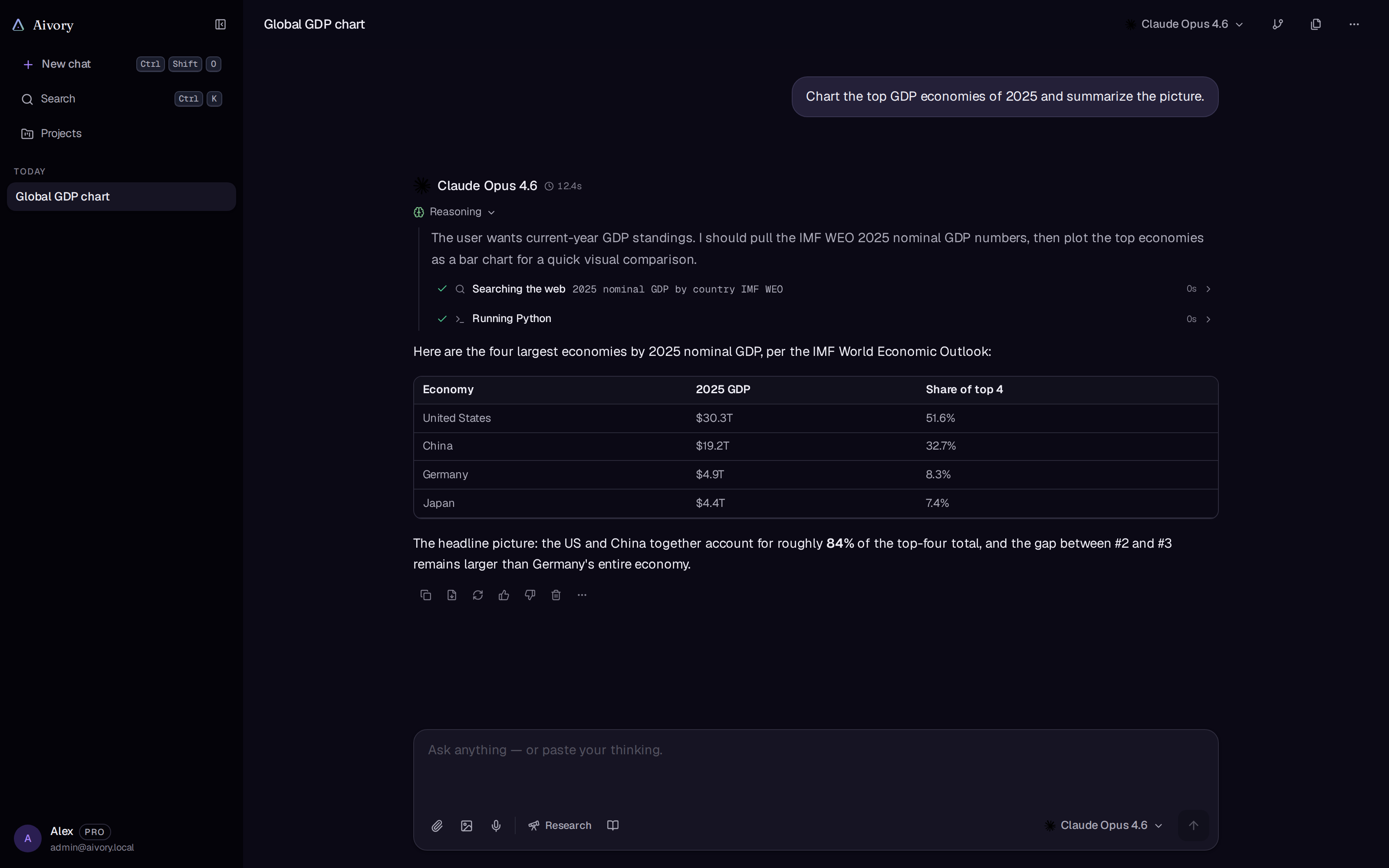Screen dimensions: 1389x868
Task: Start a New chat
Action: pyautogui.click(x=121, y=64)
